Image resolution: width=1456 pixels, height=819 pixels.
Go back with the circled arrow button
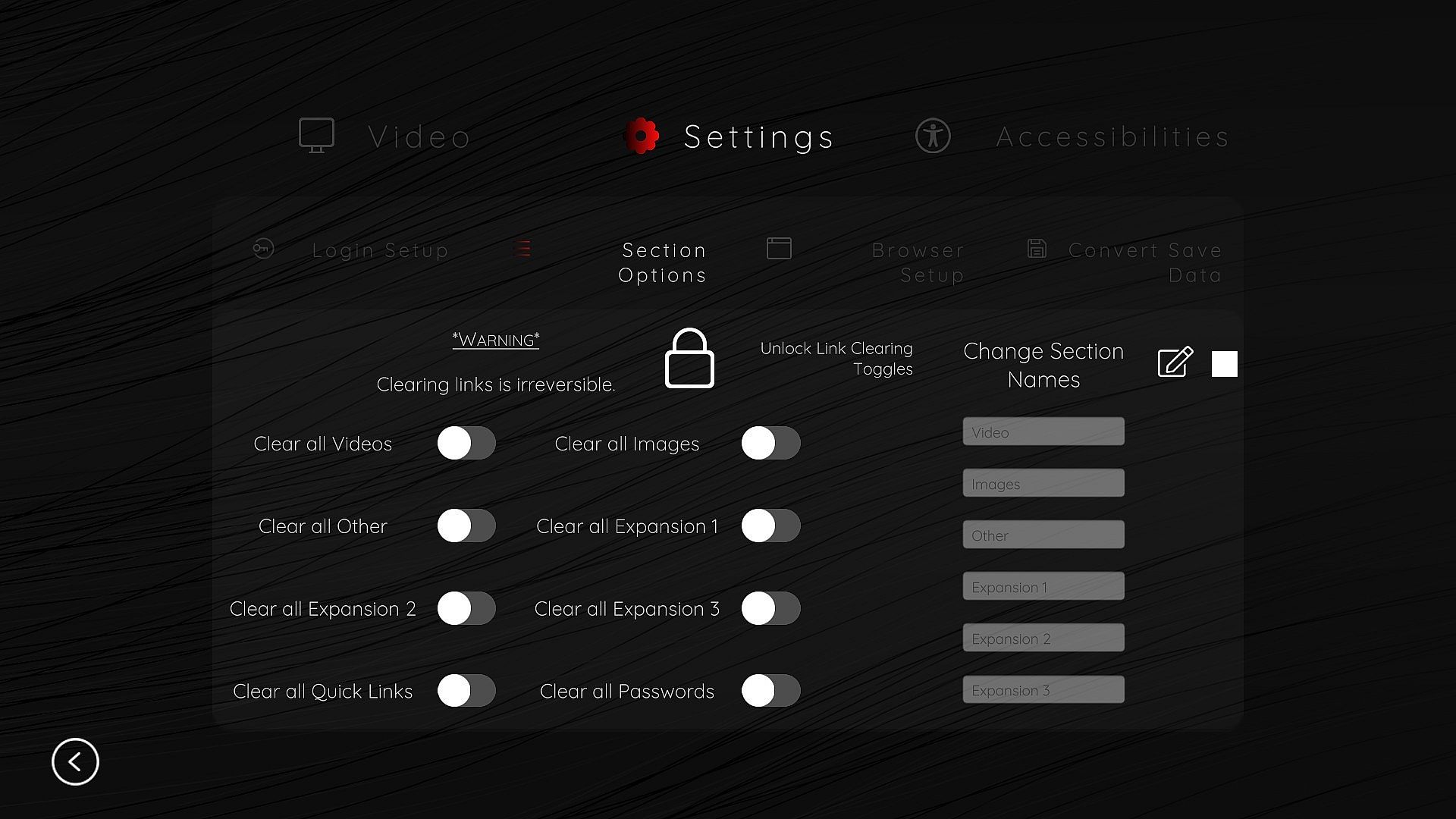coord(75,761)
